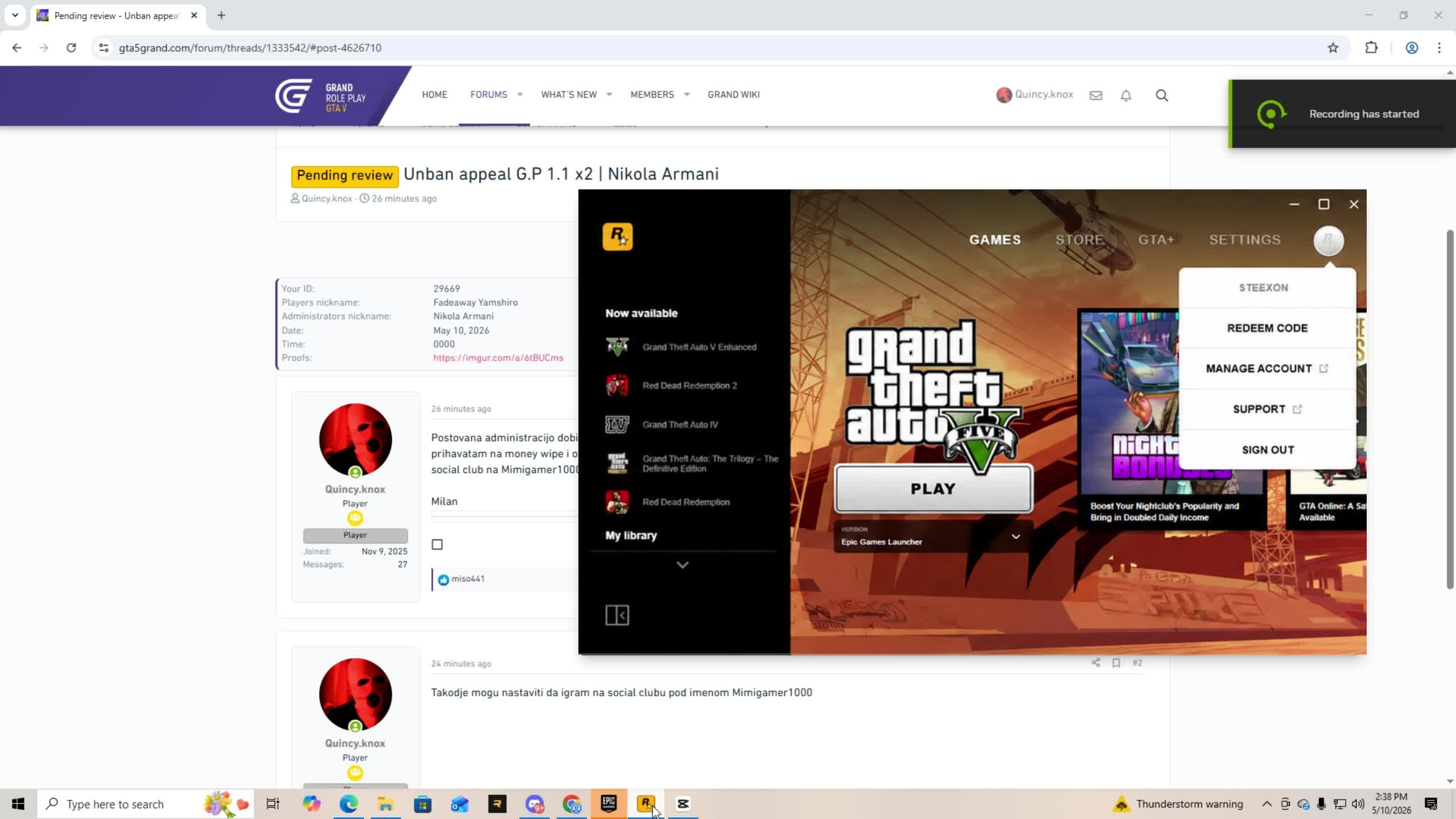Screen dimensions: 1456x819
Task: Open the Rockstar launcher profile avatar
Action: [x=1329, y=241]
